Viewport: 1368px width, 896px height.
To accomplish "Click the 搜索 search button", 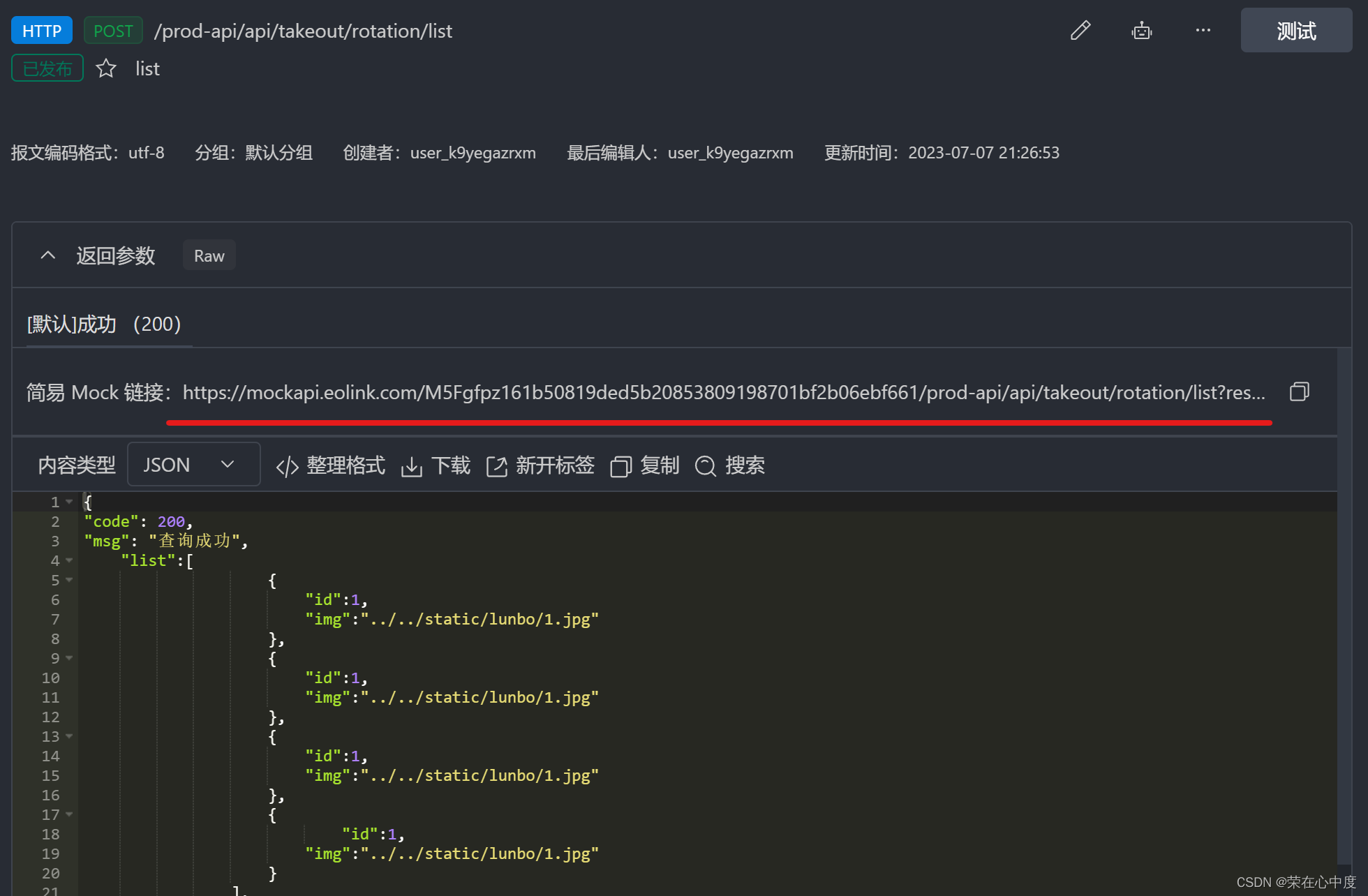I will [x=730, y=465].
